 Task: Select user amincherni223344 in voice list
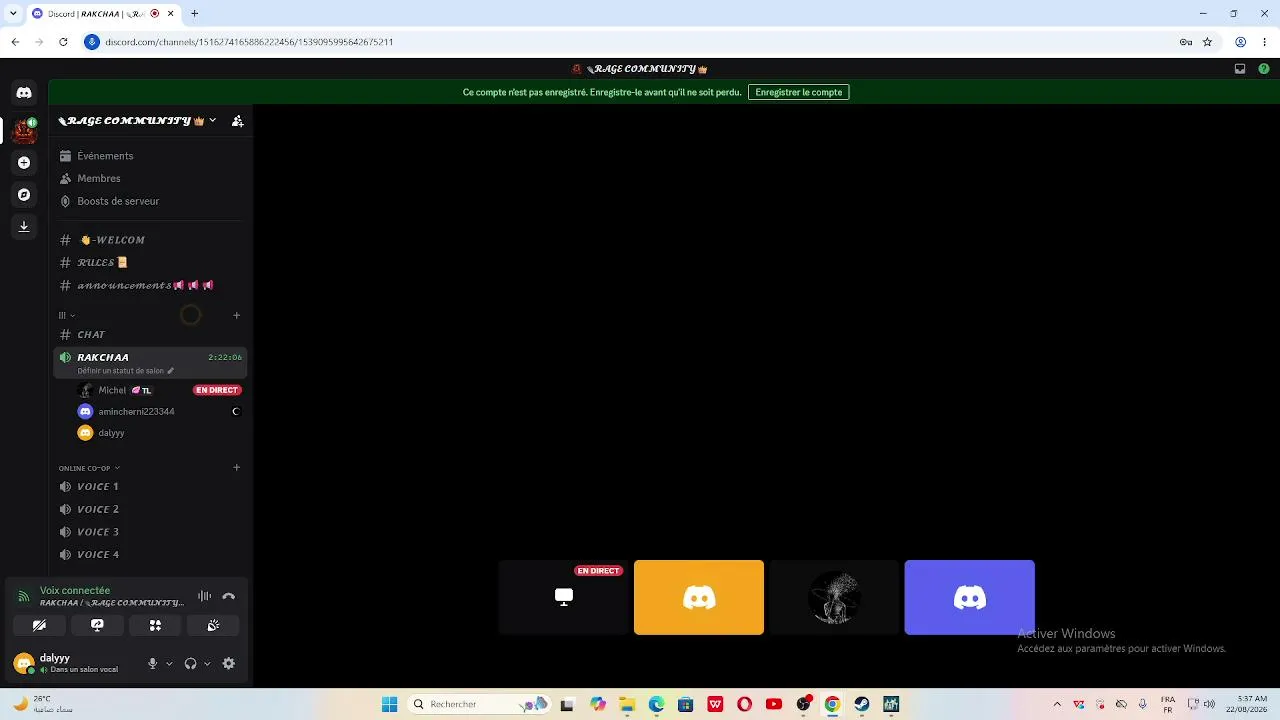(160, 412)
